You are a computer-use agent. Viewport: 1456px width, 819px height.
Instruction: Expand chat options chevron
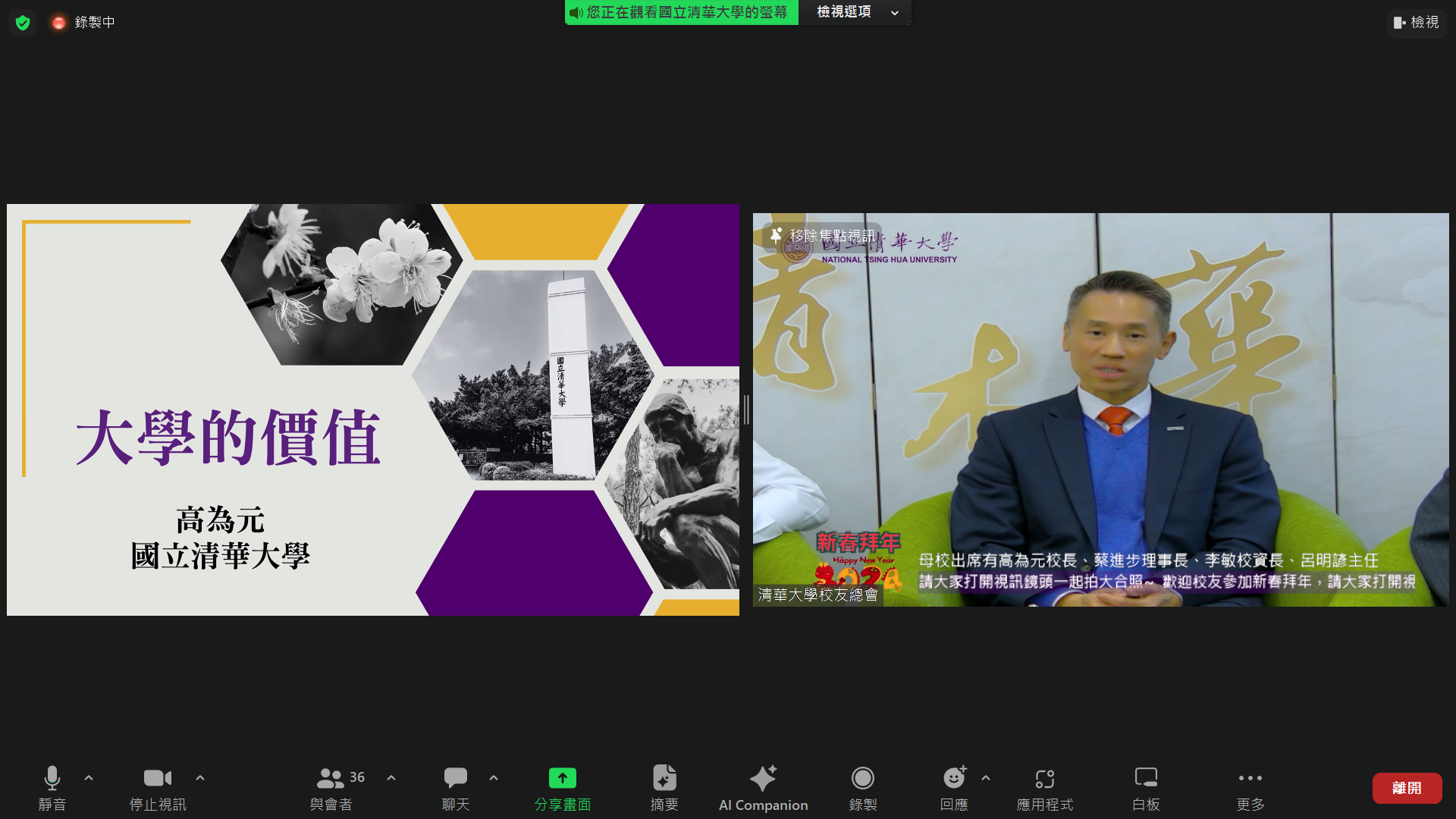[494, 778]
